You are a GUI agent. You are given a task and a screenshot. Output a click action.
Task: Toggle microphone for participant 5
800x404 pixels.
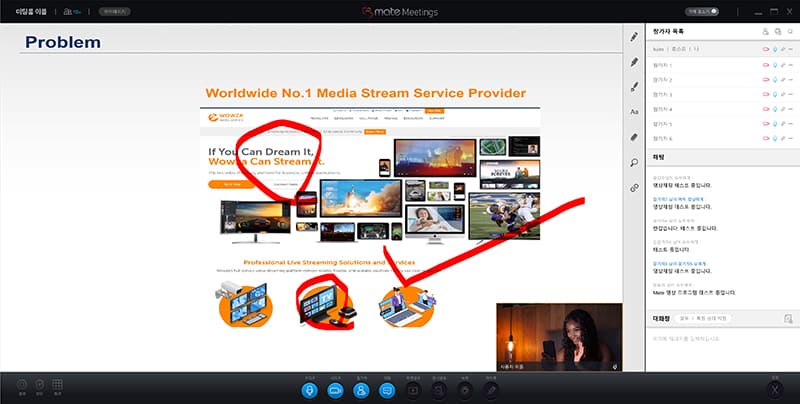[774, 124]
